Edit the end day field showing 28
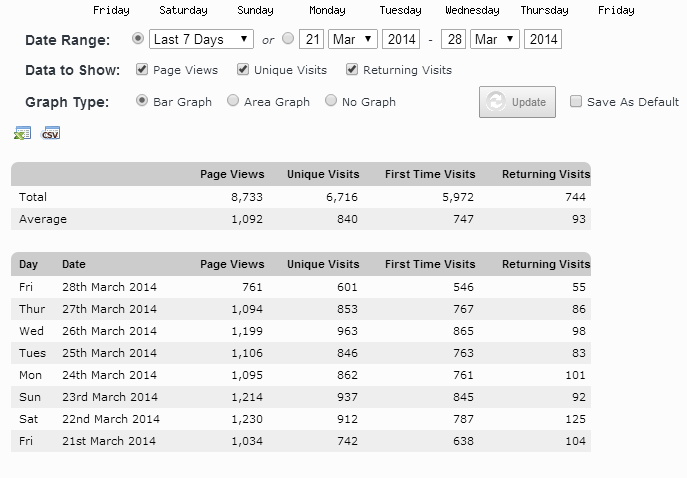This screenshot has height=478, width=687. point(453,39)
